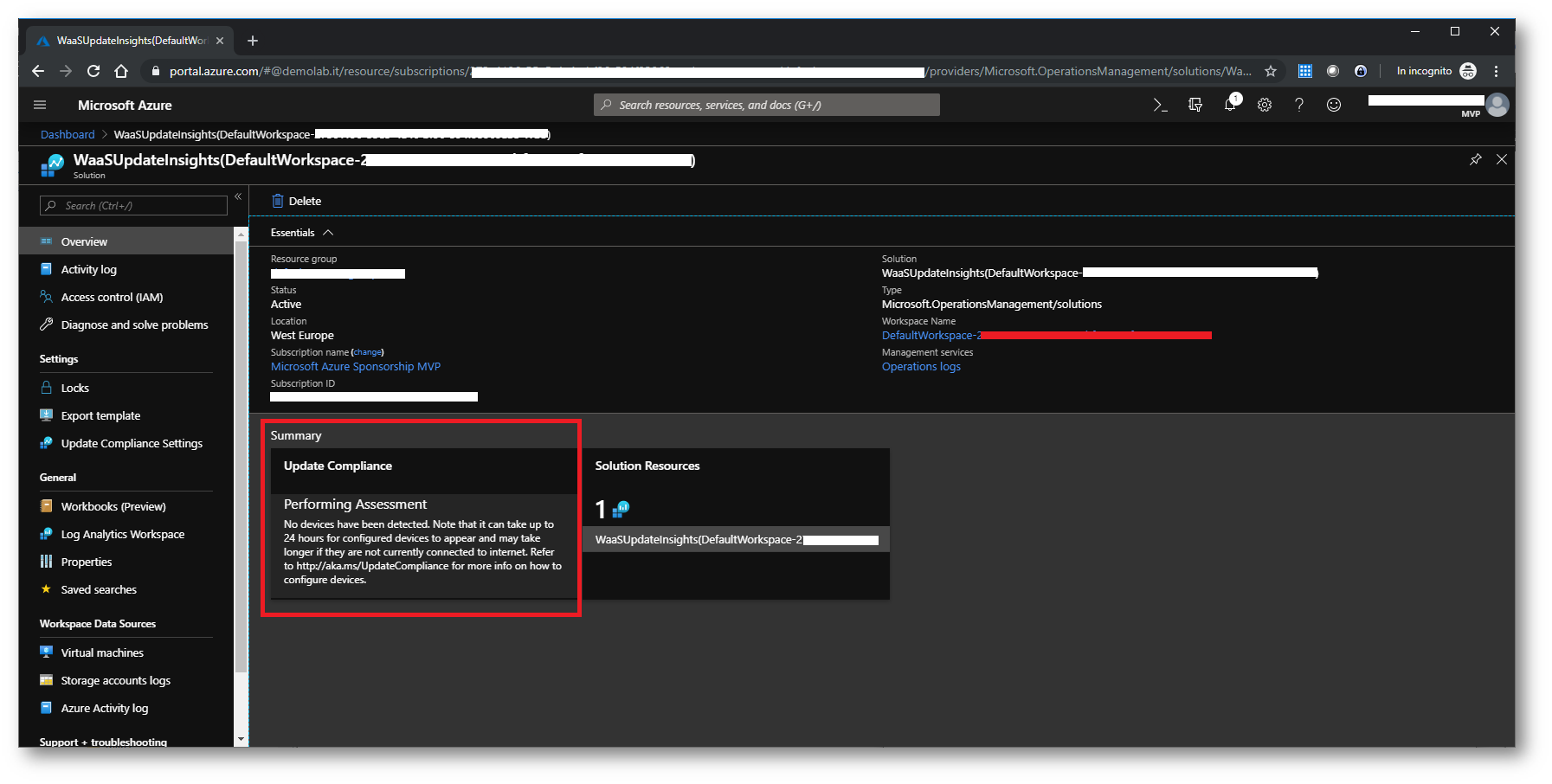
Task: Open the Update Compliance summary tile
Action: click(424, 524)
